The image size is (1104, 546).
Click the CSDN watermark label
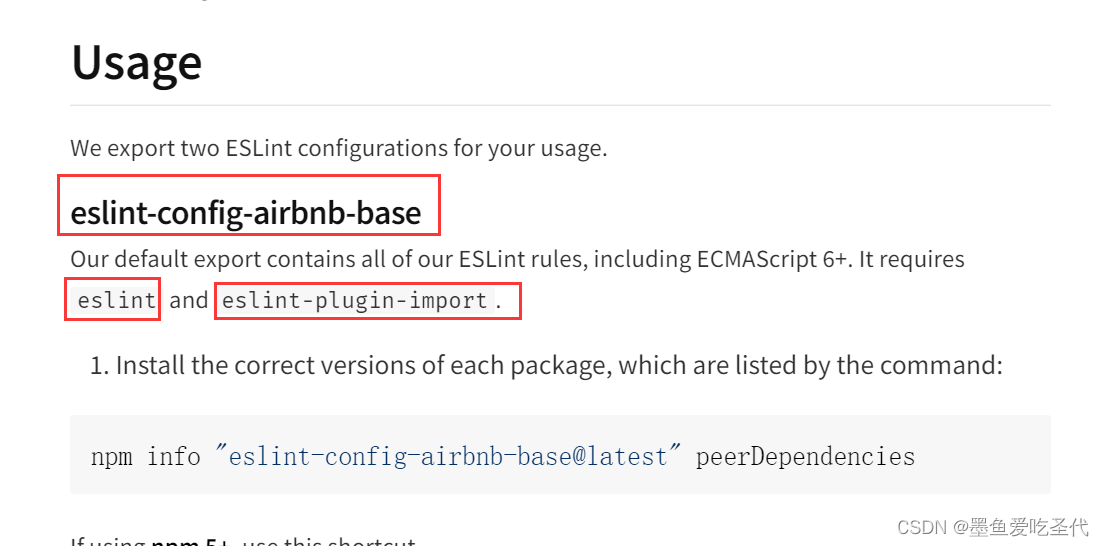924,527
